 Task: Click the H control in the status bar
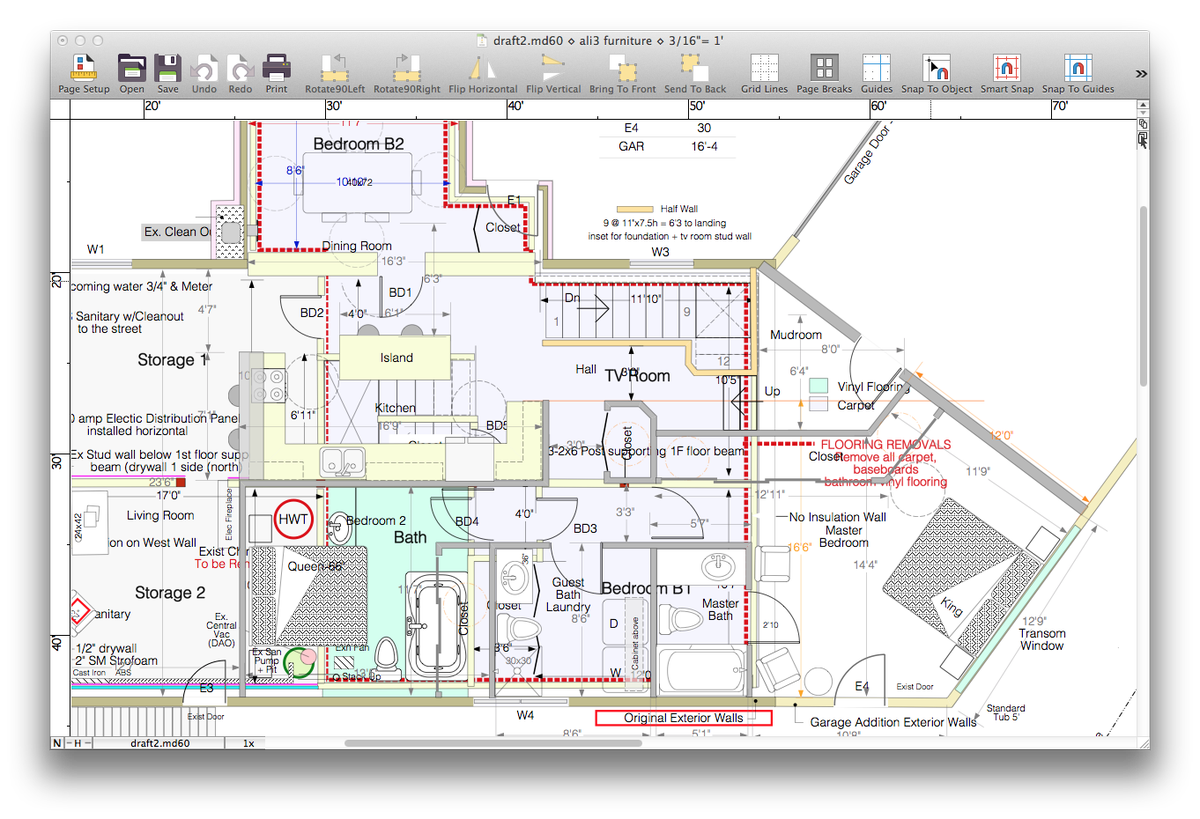pos(76,743)
